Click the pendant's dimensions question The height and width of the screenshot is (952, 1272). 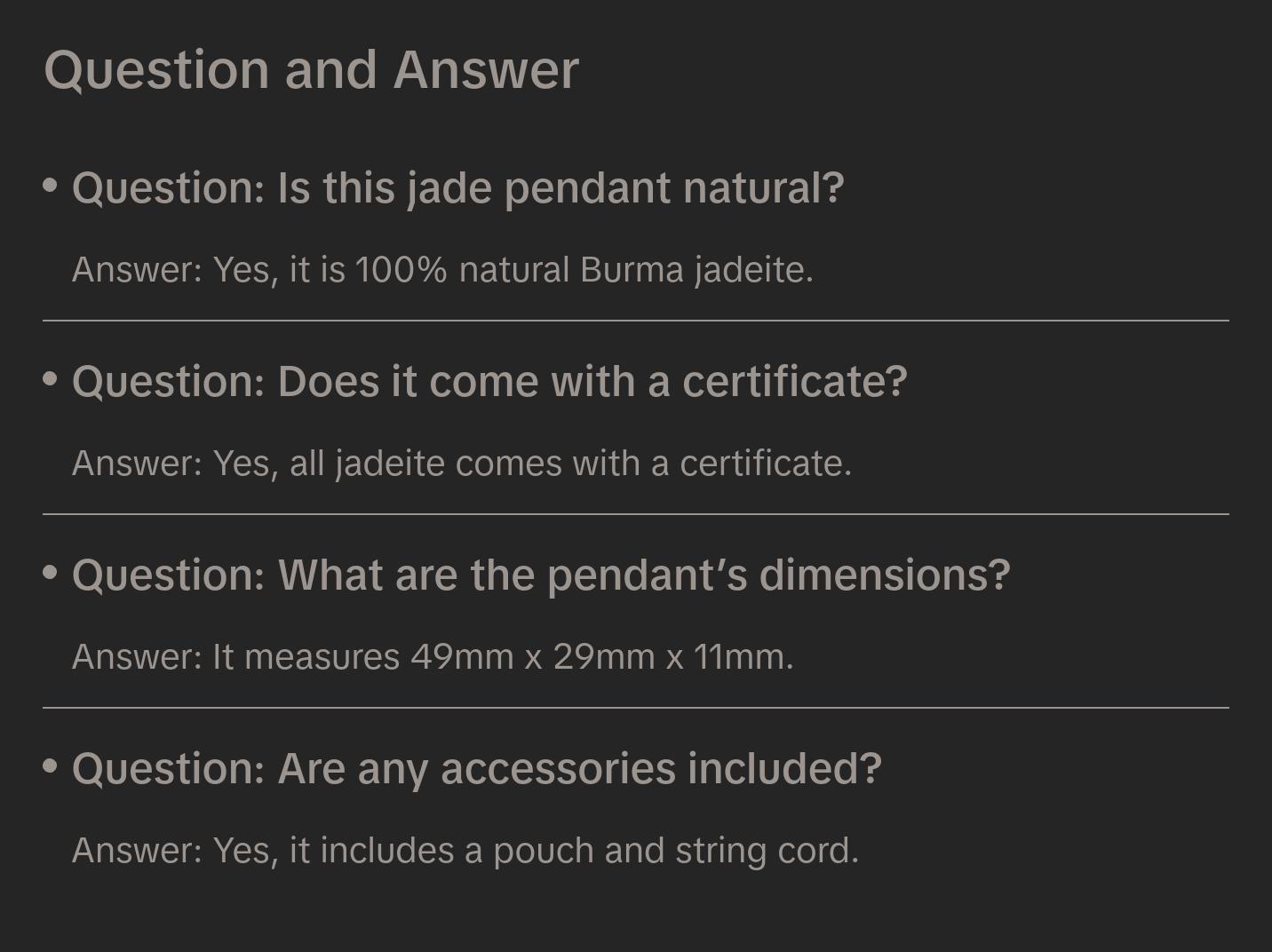point(541,575)
